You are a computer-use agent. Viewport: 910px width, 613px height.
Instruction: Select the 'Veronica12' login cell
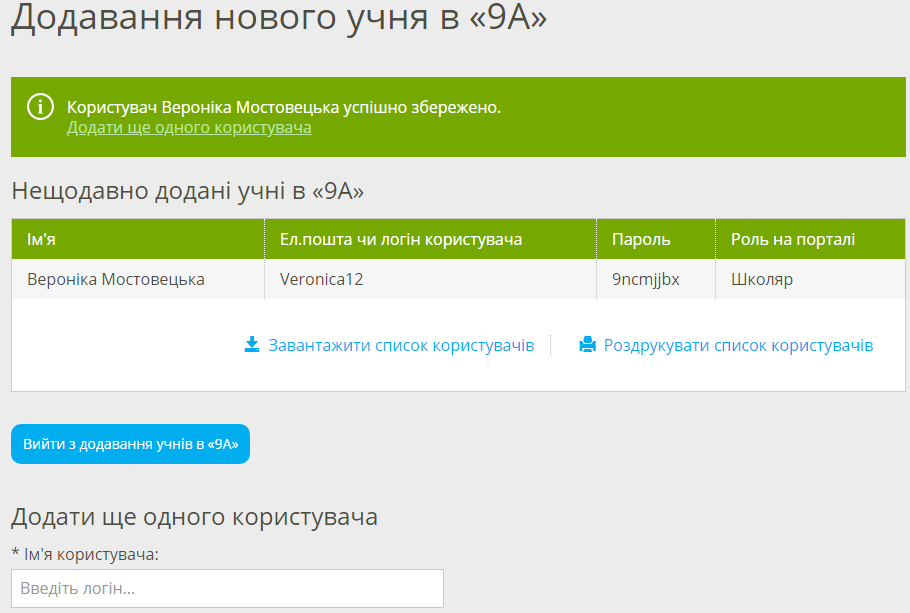point(431,279)
